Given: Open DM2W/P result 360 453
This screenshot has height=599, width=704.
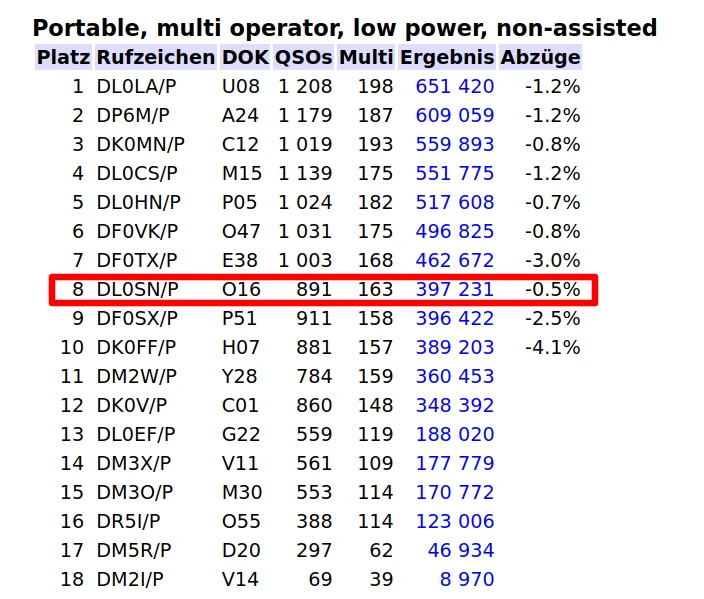Looking at the screenshot, I should tap(454, 377).
